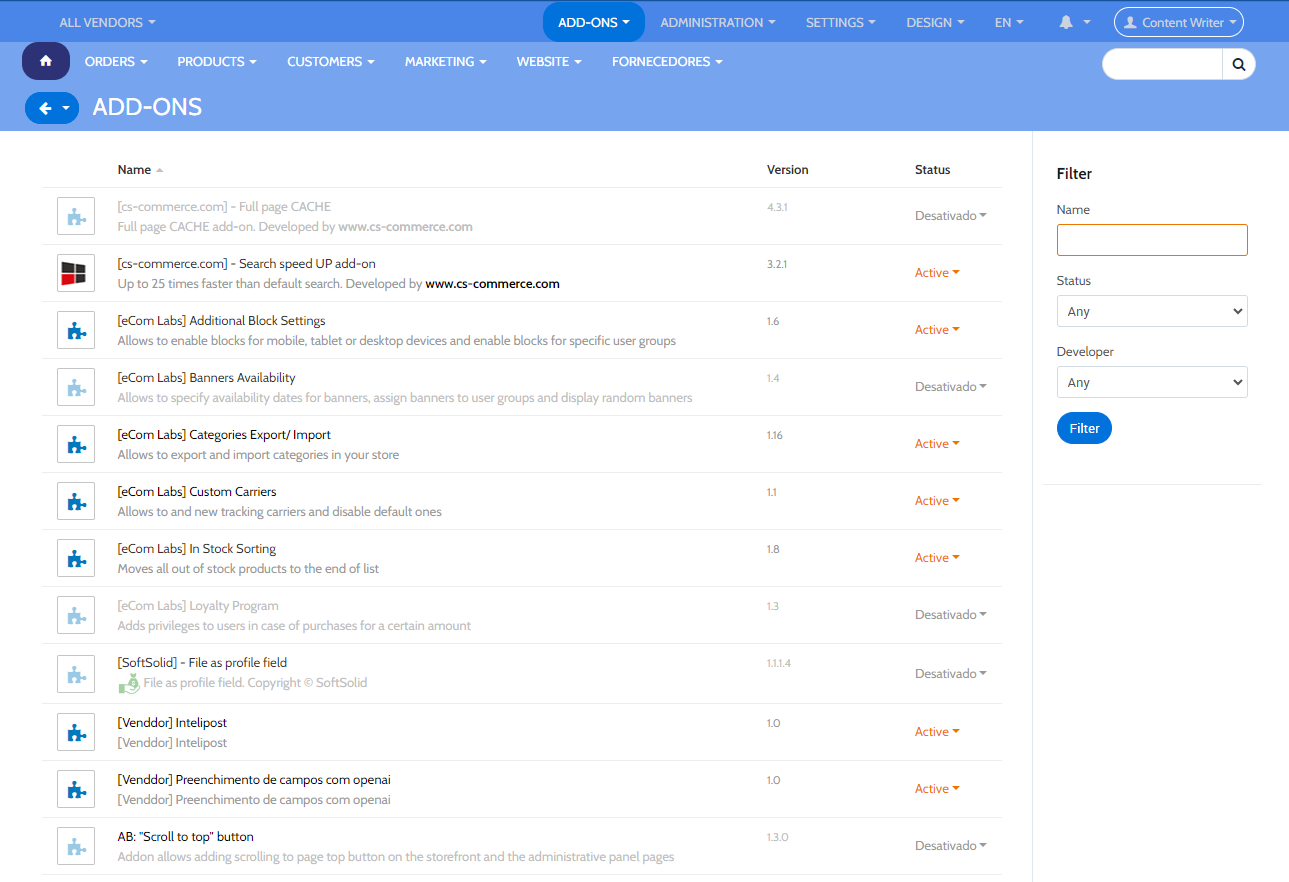Open the Developer filter dropdown

pyautogui.click(x=1151, y=382)
